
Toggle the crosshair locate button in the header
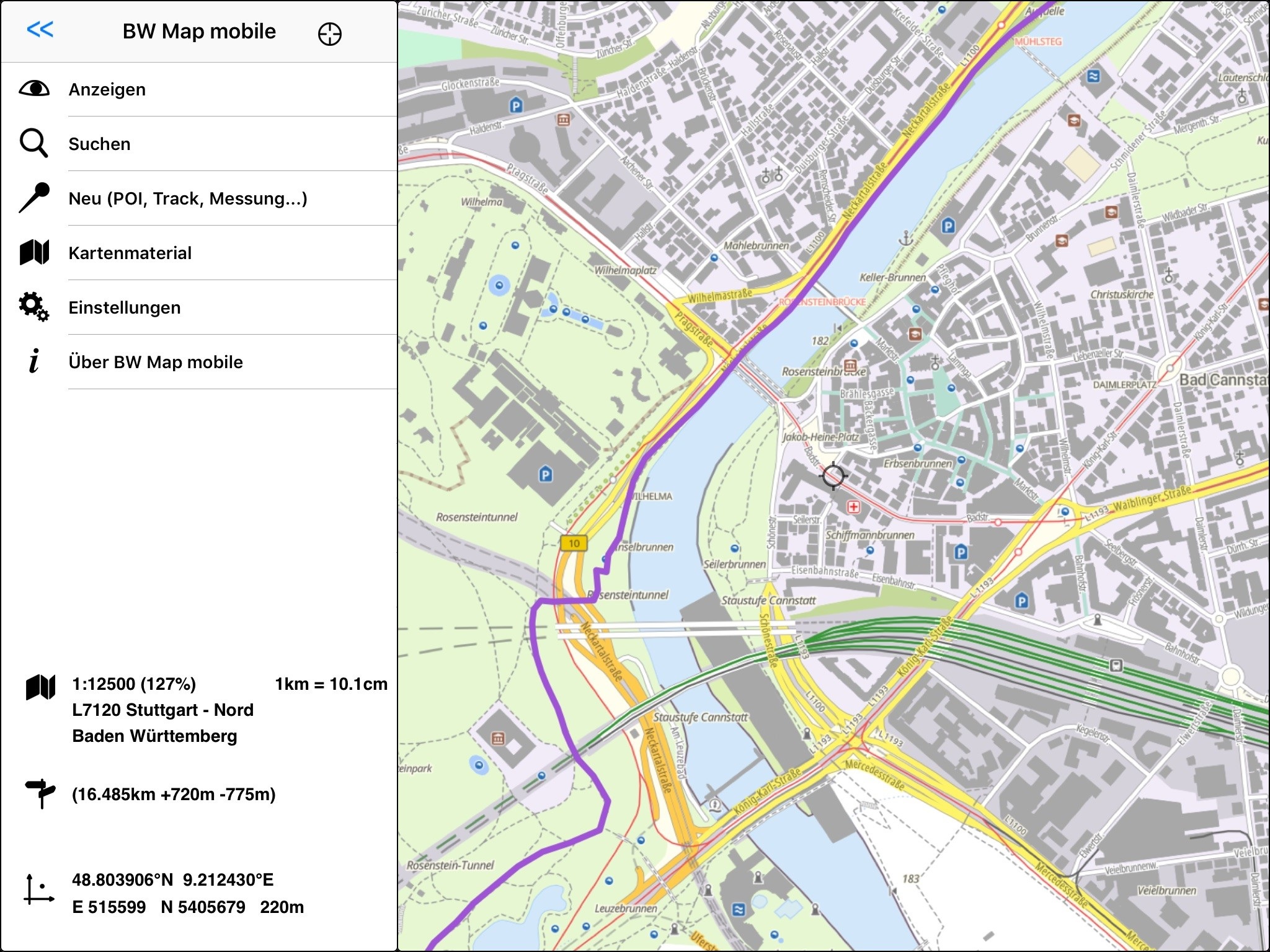click(329, 35)
